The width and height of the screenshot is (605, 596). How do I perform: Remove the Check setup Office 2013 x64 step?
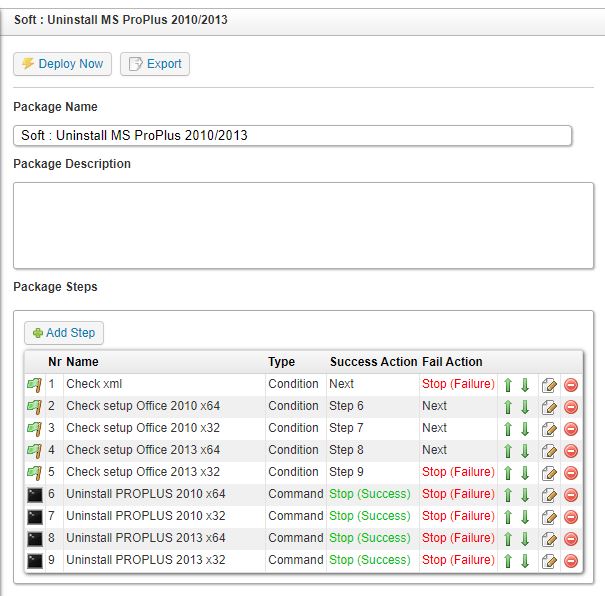point(571,451)
